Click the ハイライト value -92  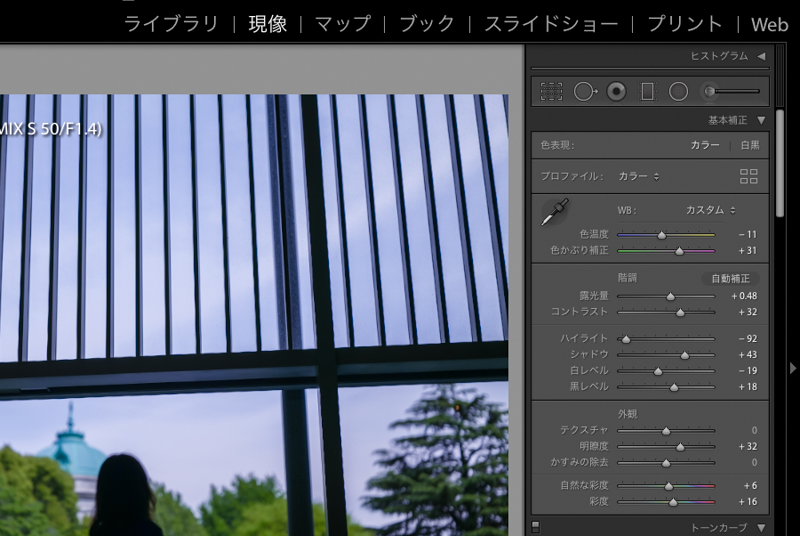coord(747,339)
